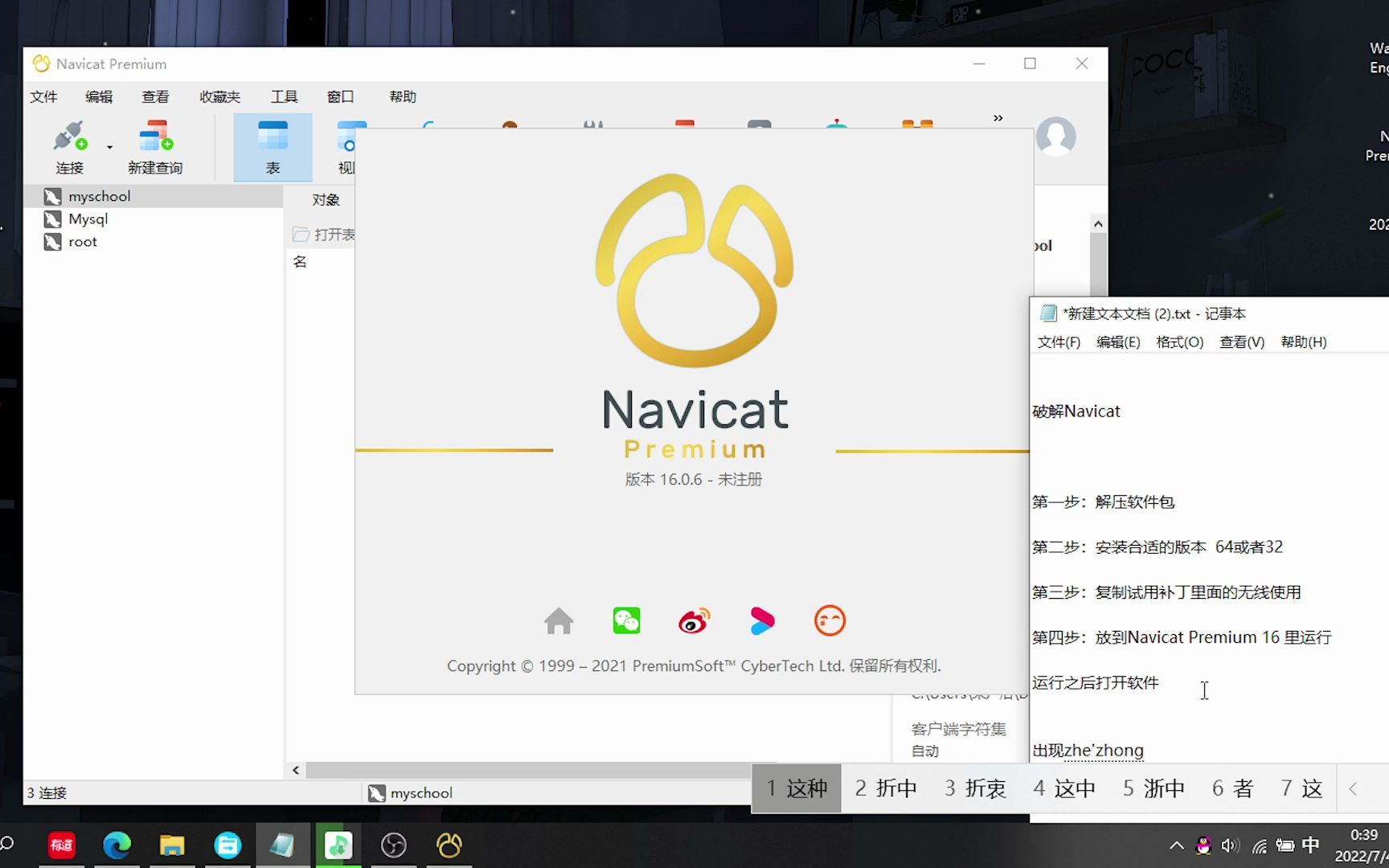Choose IME candidate 3 折衷

975,788
